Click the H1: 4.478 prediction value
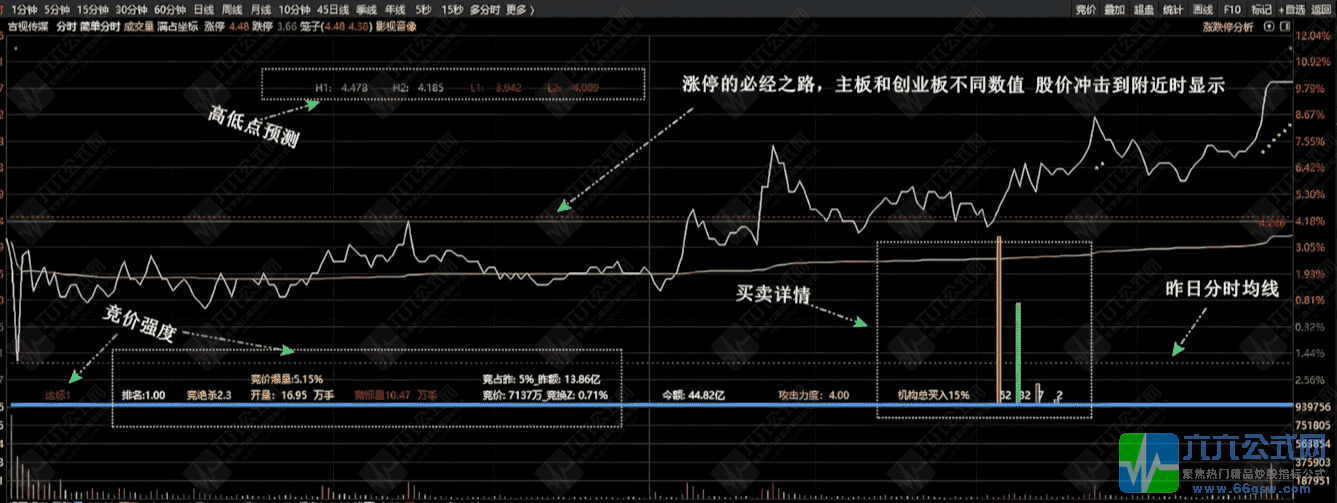This screenshot has width=1337, height=503. (x=342, y=87)
